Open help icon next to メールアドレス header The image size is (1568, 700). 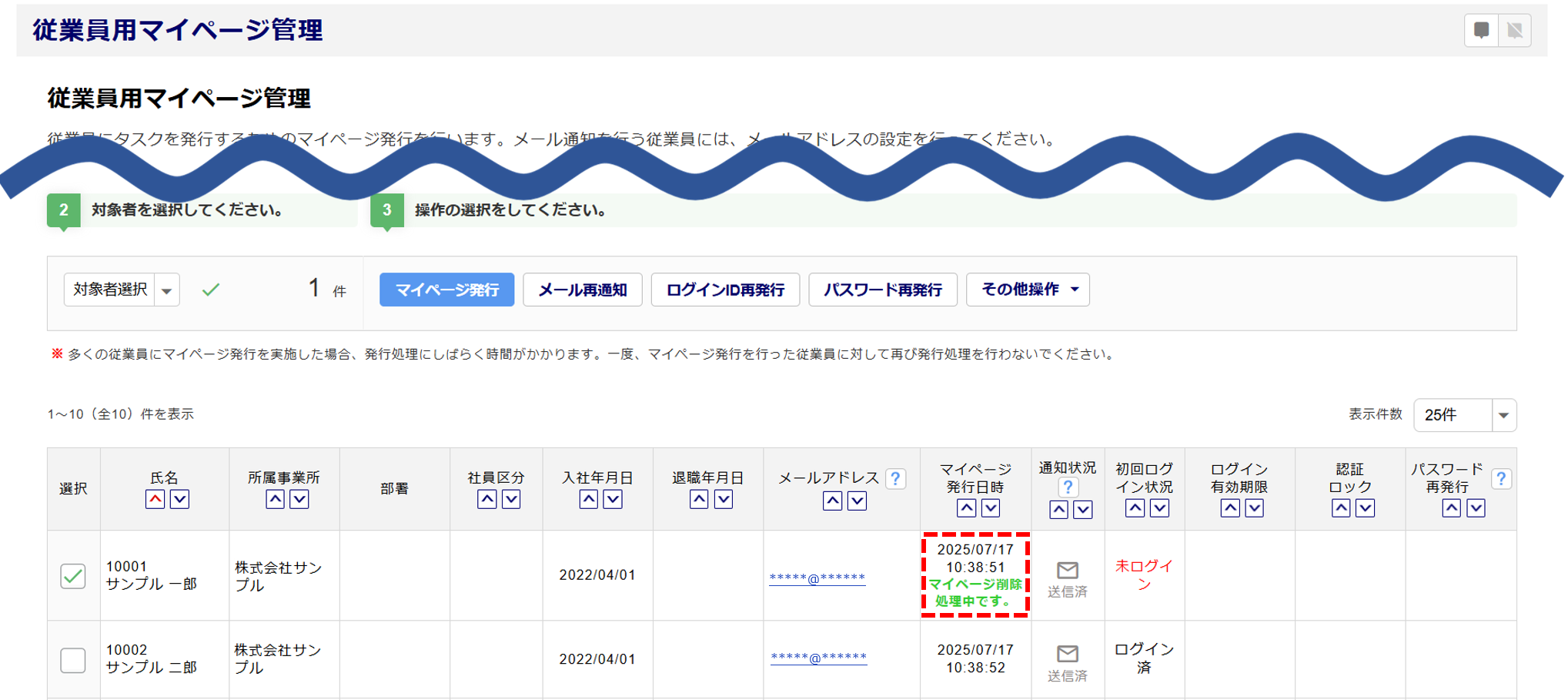coord(895,478)
